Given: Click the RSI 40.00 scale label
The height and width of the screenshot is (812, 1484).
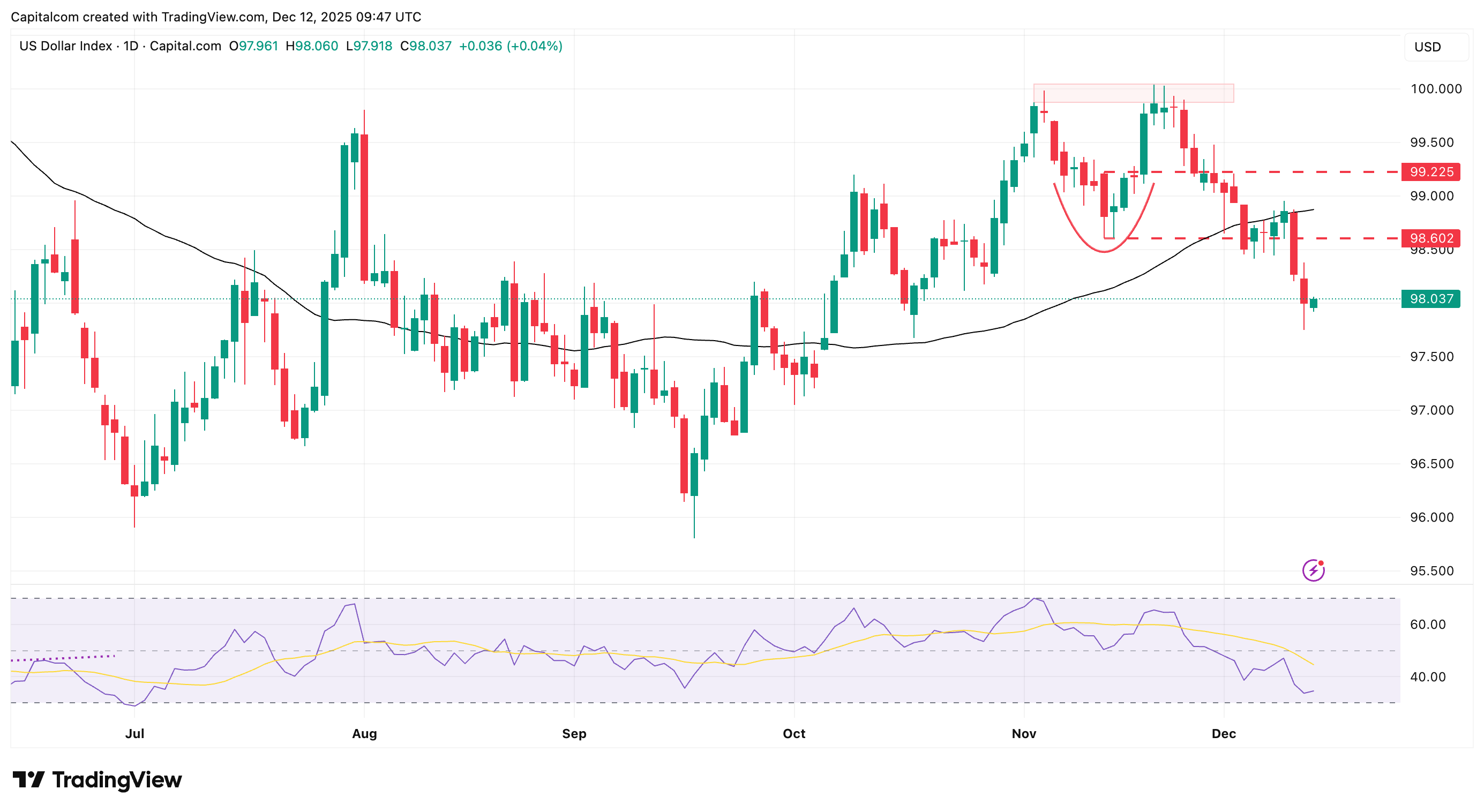Looking at the screenshot, I should (1428, 676).
